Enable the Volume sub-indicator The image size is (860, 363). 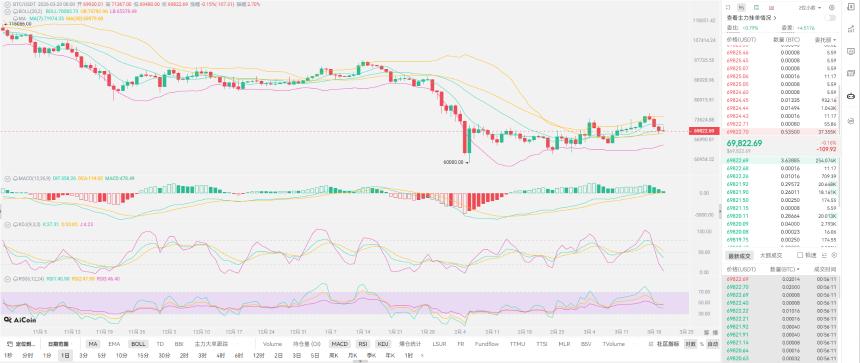272,344
